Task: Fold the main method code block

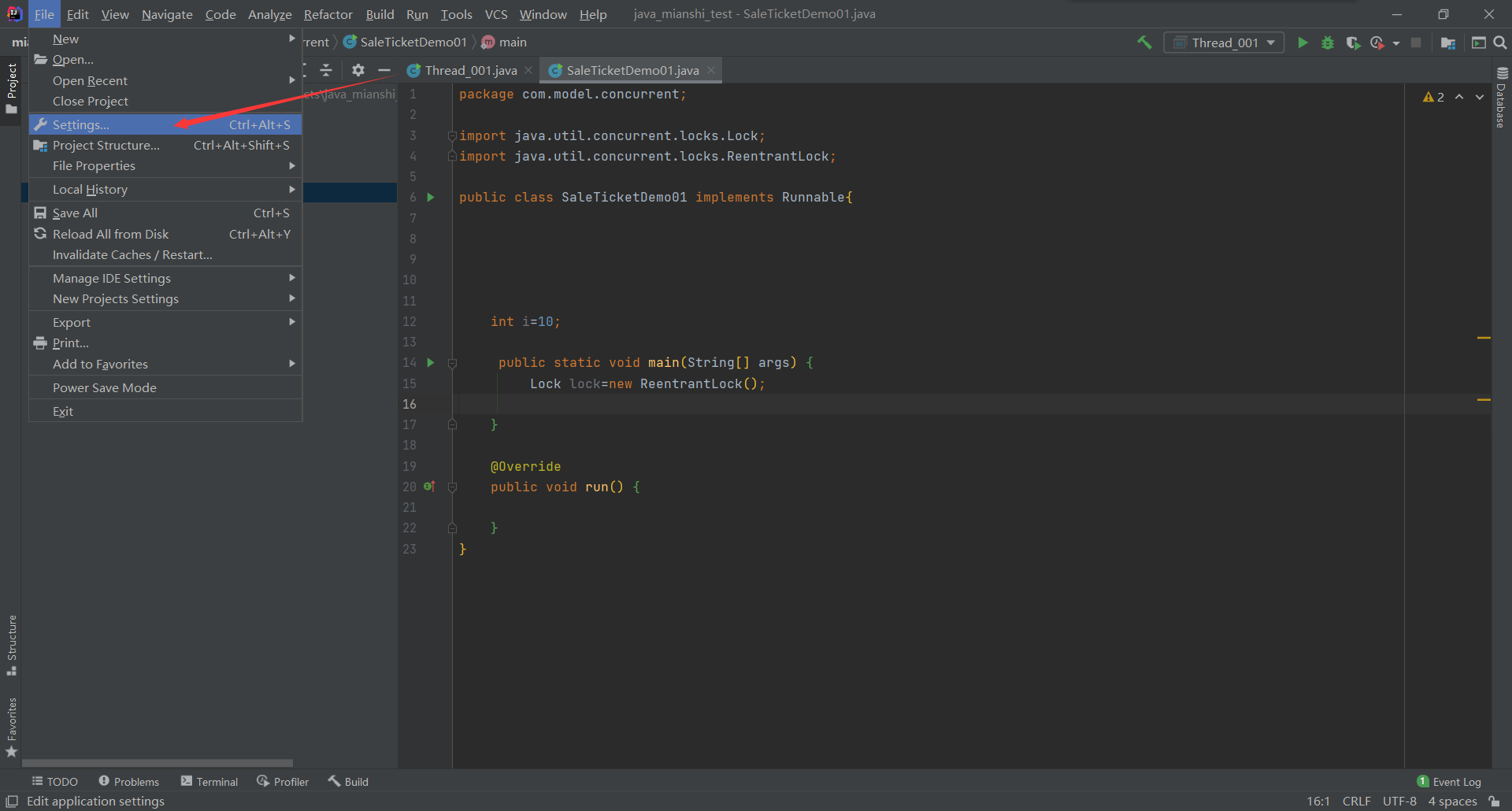Action: tap(453, 363)
